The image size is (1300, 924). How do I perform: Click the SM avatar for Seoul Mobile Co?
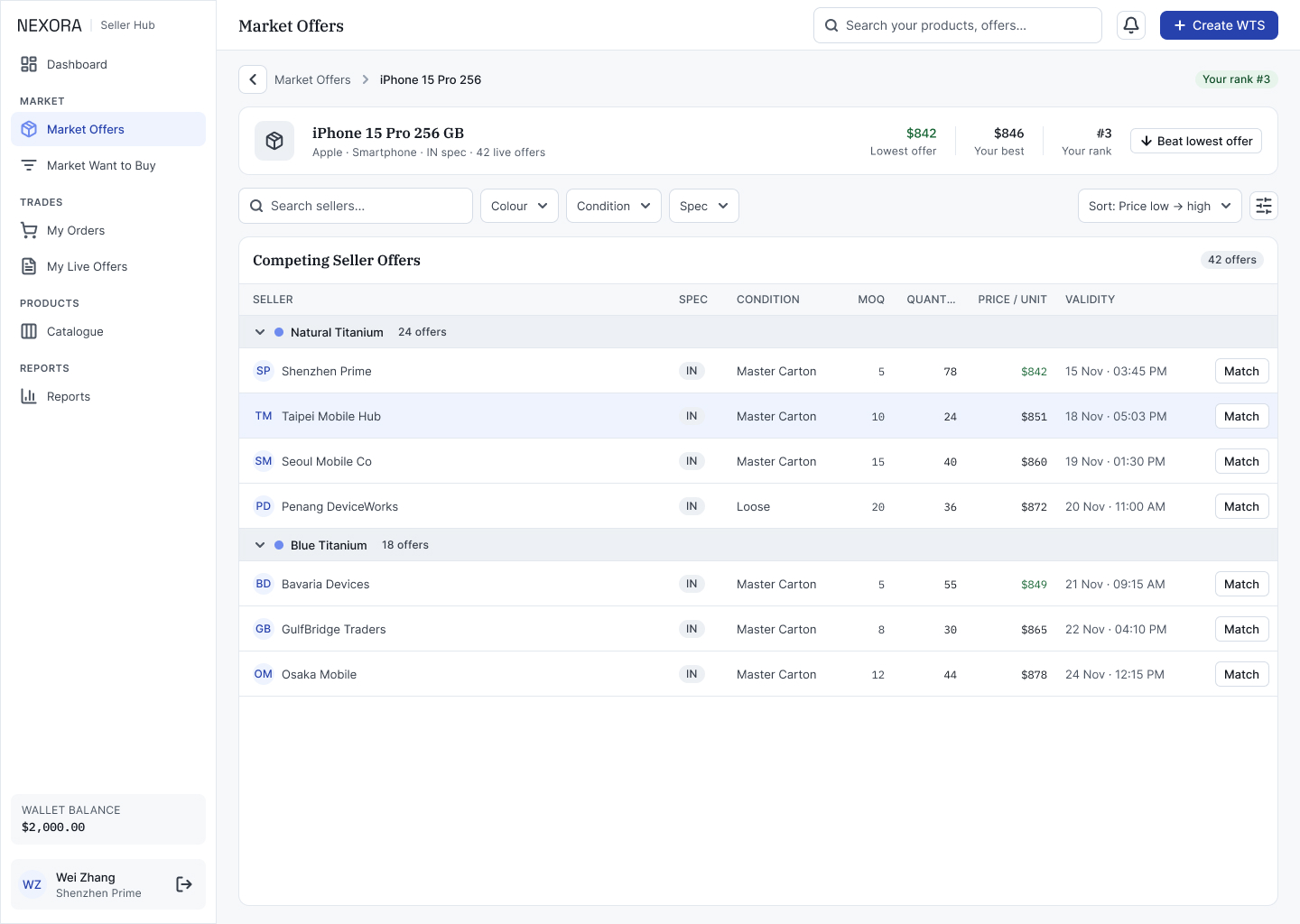click(x=264, y=461)
